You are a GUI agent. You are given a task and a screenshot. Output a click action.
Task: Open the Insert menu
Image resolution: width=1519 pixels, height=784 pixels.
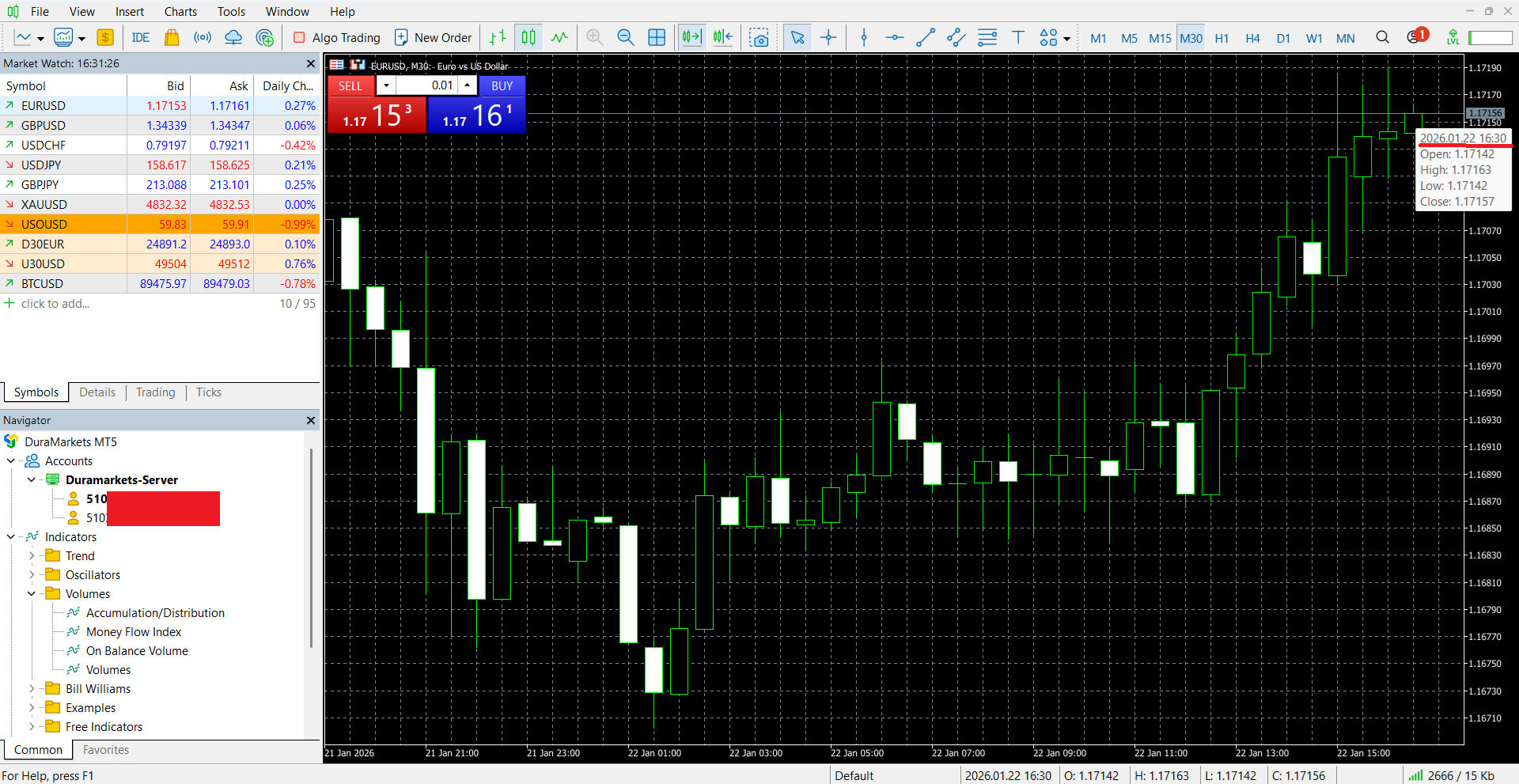(x=130, y=11)
